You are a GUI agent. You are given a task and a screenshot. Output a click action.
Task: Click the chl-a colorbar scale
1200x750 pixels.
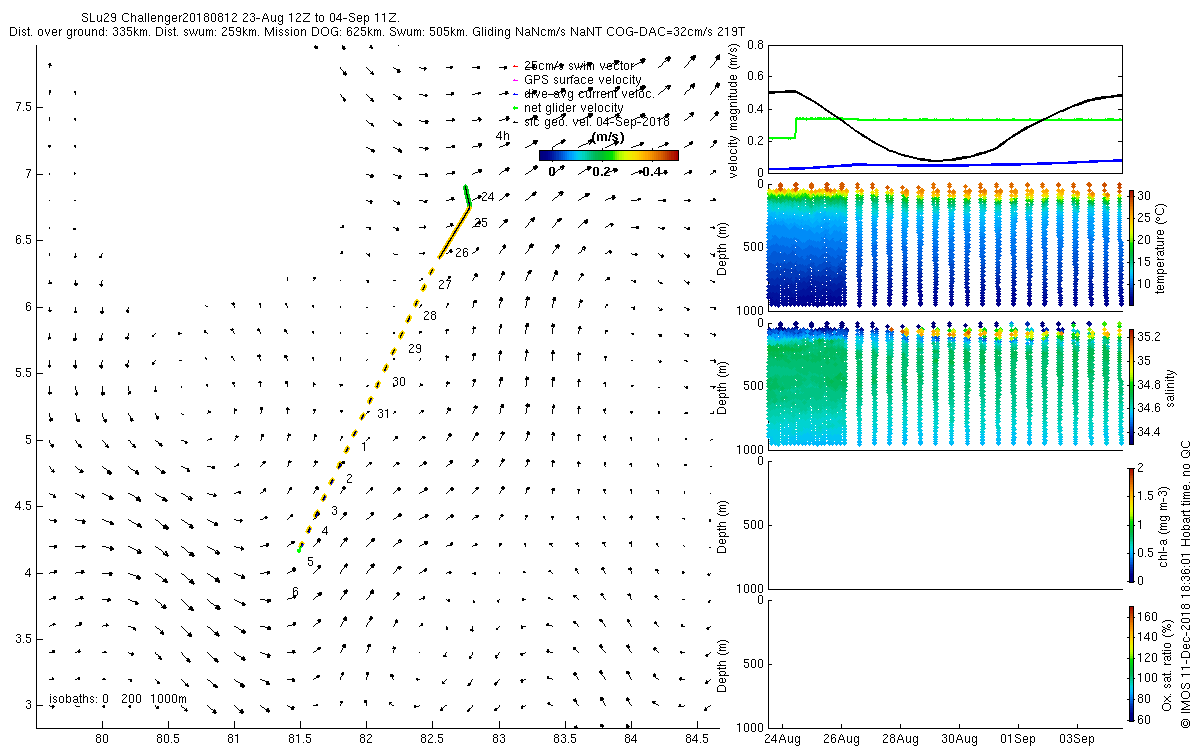click(x=1131, y=524)
